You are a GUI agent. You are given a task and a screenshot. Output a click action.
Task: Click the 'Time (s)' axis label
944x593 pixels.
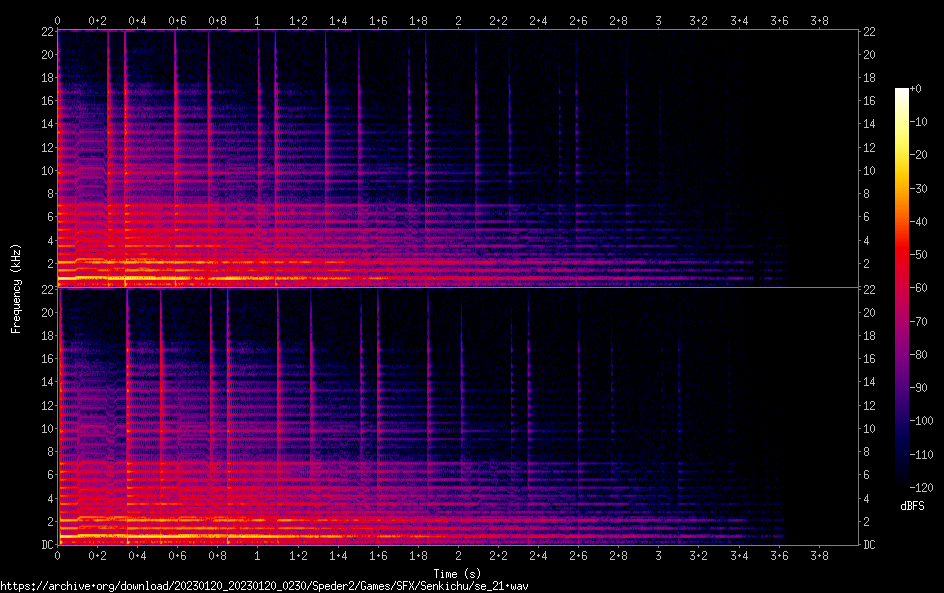[x=458, y=573]
